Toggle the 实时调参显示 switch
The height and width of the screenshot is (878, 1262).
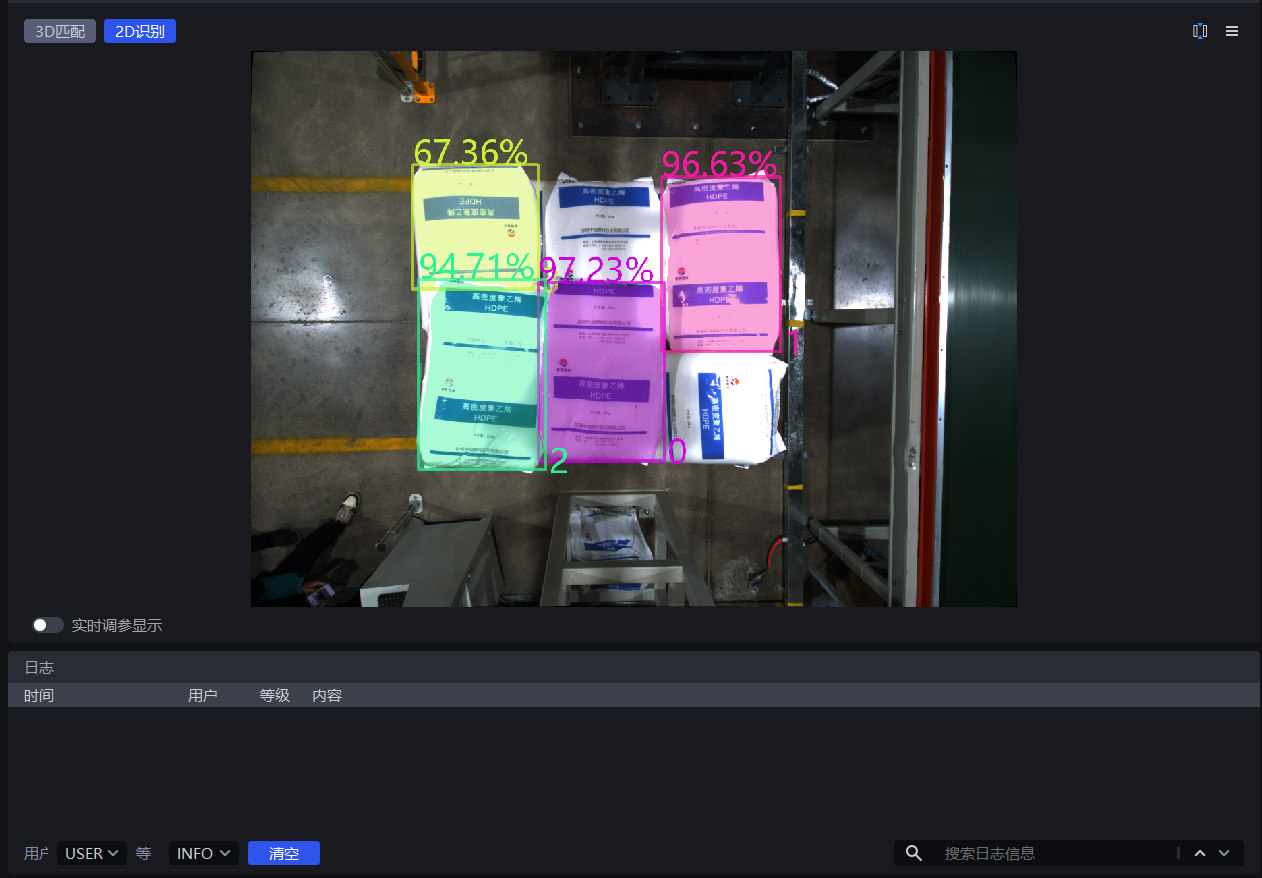coord(47,625)
